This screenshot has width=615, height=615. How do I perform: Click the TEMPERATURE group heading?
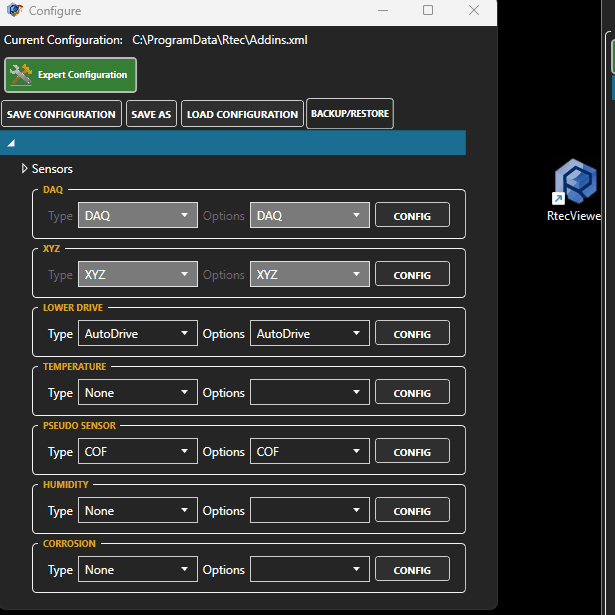pos(75,366)
